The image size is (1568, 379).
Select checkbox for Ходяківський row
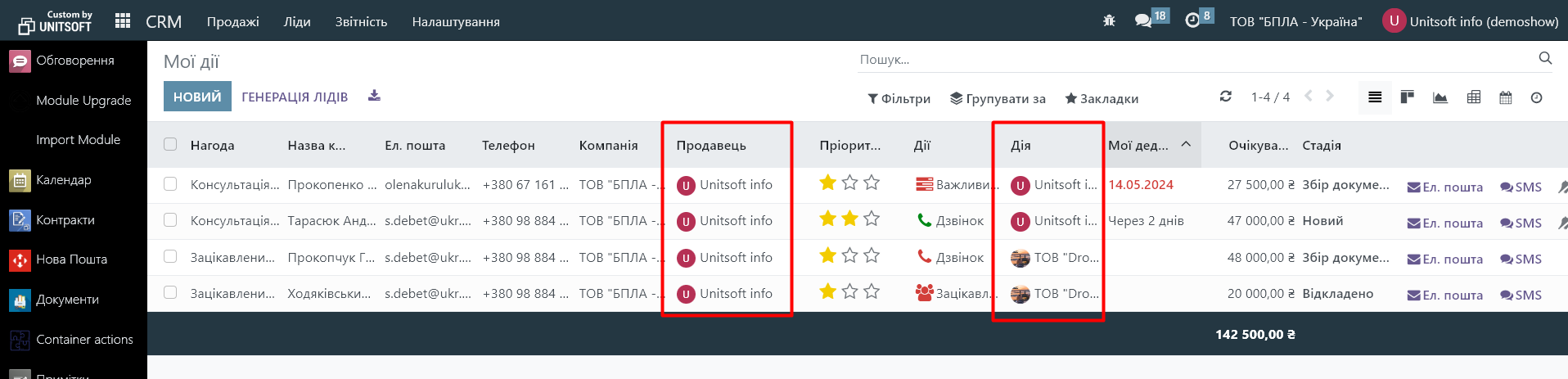pos(170,293)
